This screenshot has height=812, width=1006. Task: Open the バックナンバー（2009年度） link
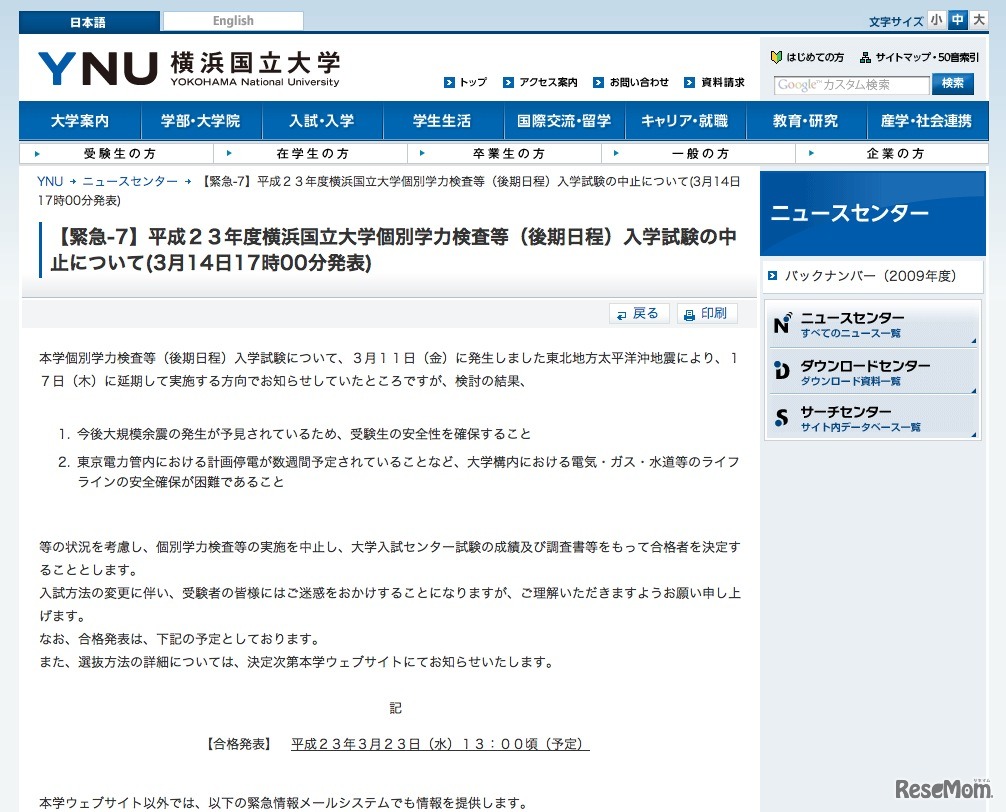pos(872,276)
